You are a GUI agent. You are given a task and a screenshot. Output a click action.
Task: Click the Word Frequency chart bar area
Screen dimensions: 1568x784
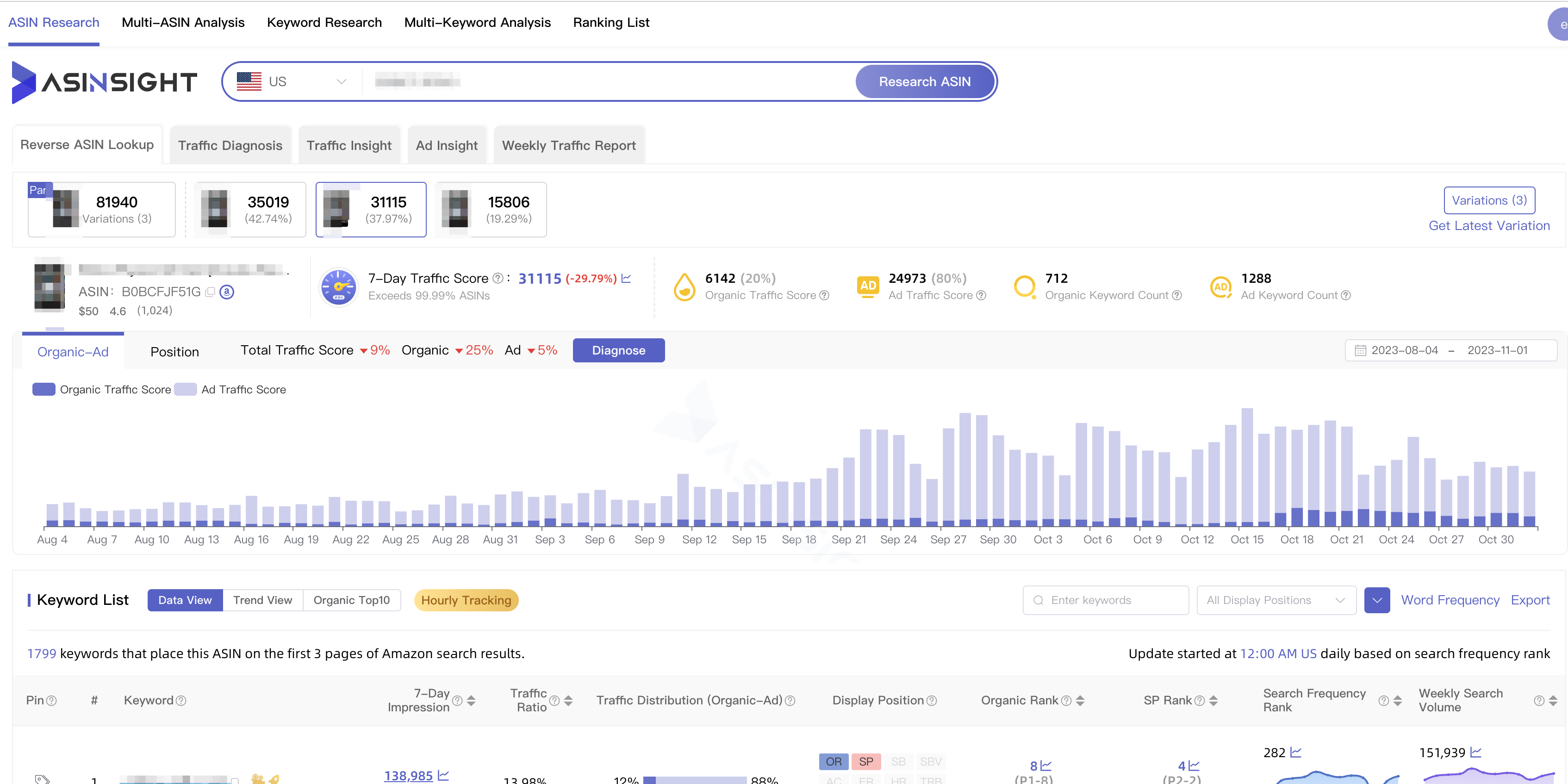point(1451,600)
